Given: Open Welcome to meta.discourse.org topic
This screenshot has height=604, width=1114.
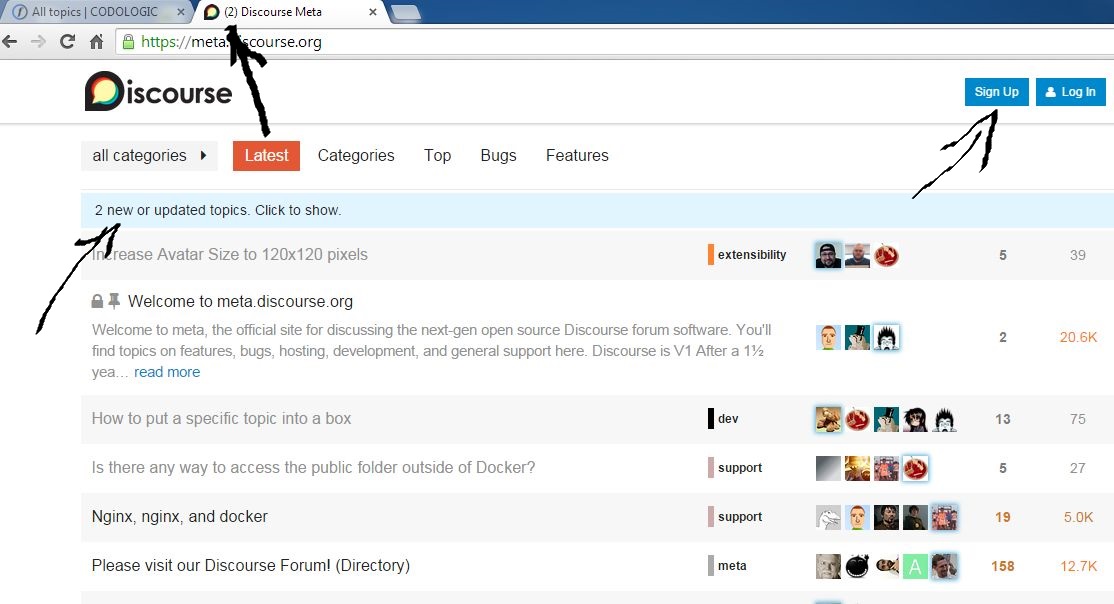Looking at the screenshot, I should [x=240, y=301].
